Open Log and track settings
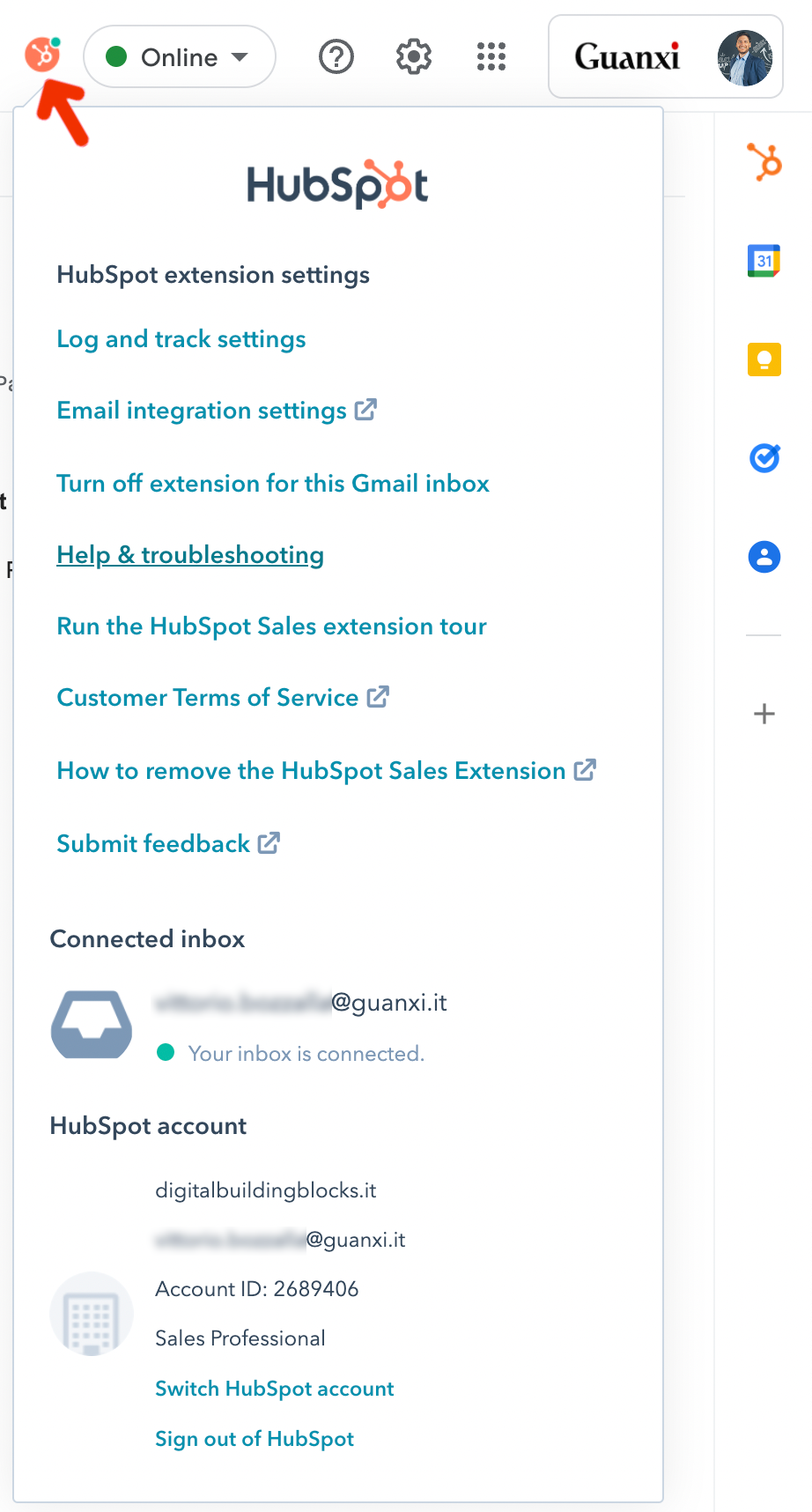 [x=181, y=339]
